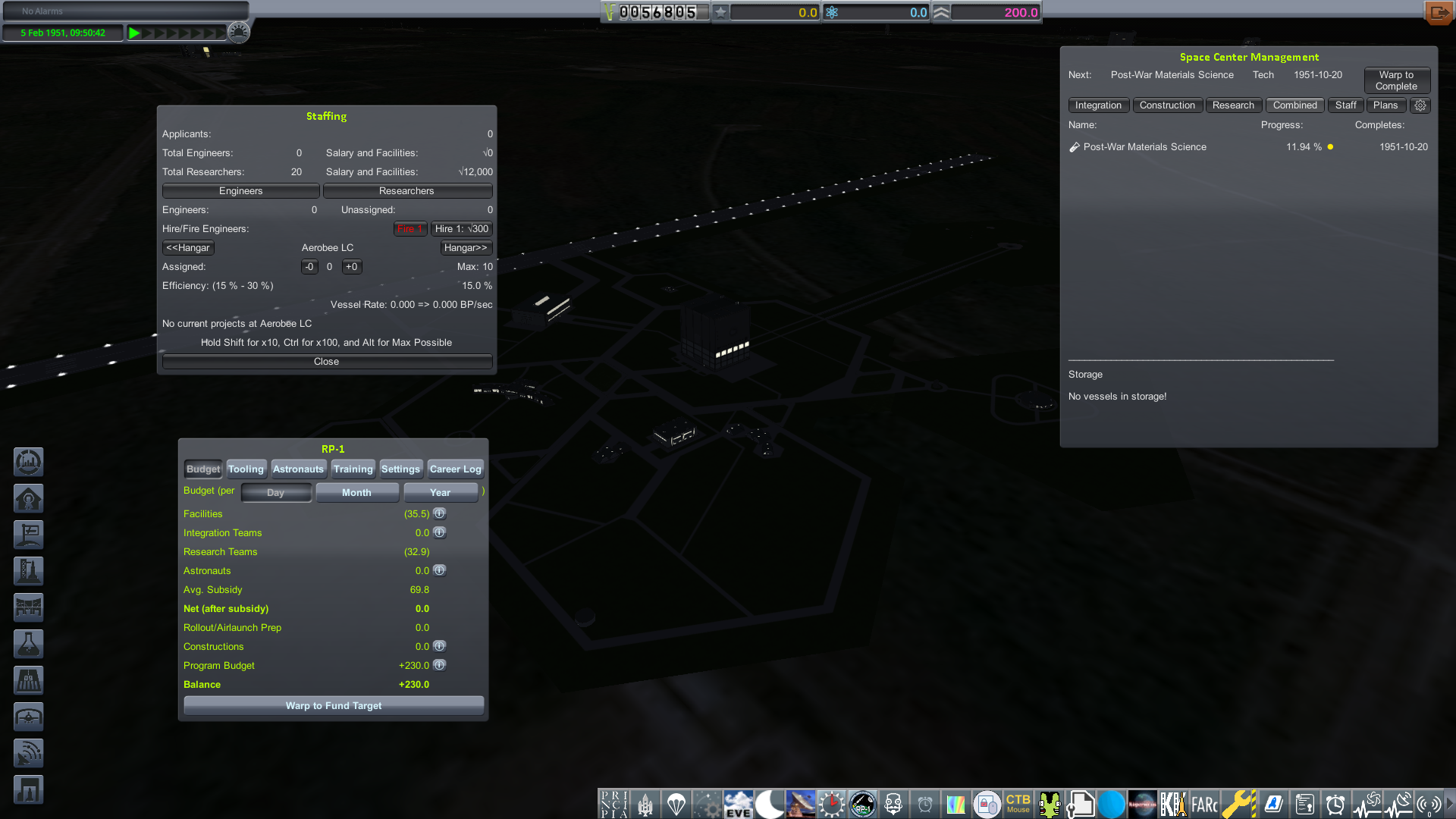Click Warp to Fund Target button
Viewport: 1456px width, 819px height.
coord(334,706)
